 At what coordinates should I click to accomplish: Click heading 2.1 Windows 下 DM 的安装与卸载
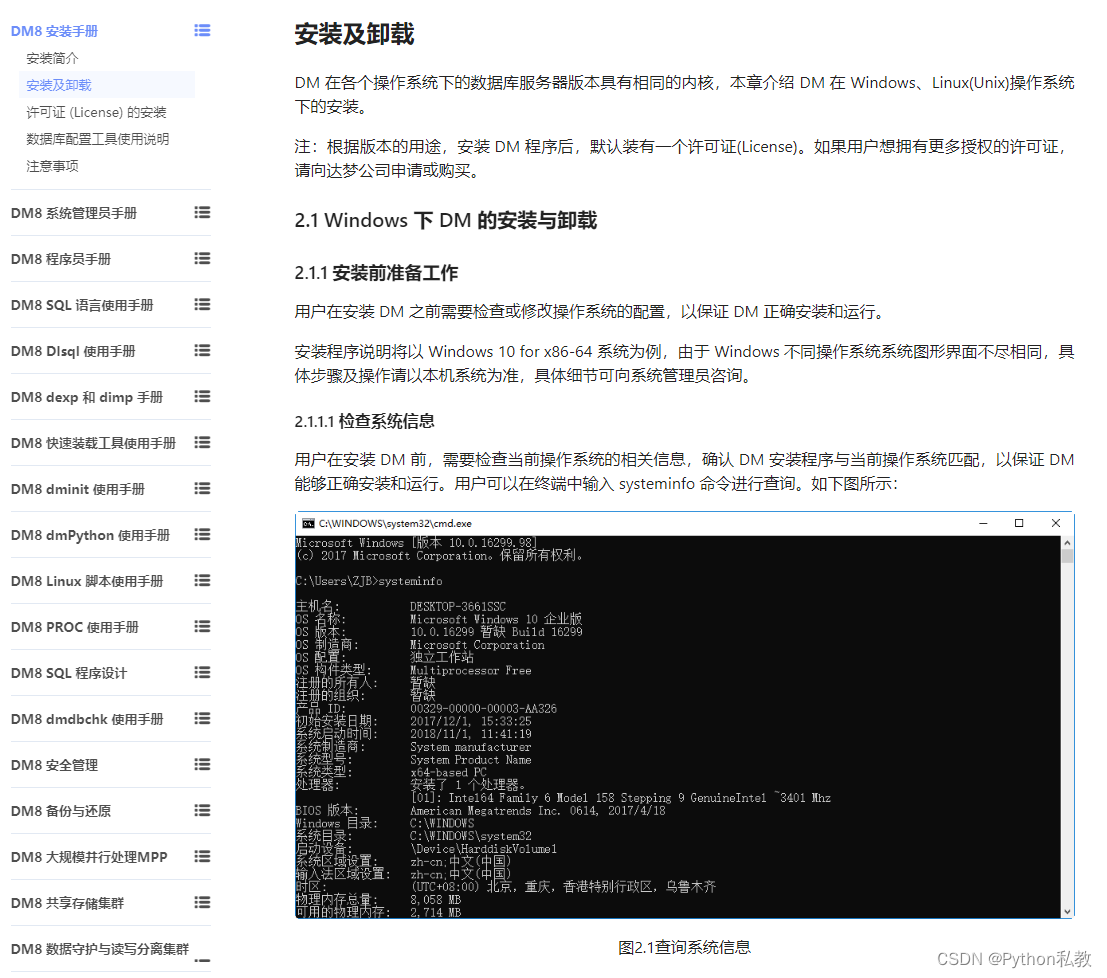(445, 220)
